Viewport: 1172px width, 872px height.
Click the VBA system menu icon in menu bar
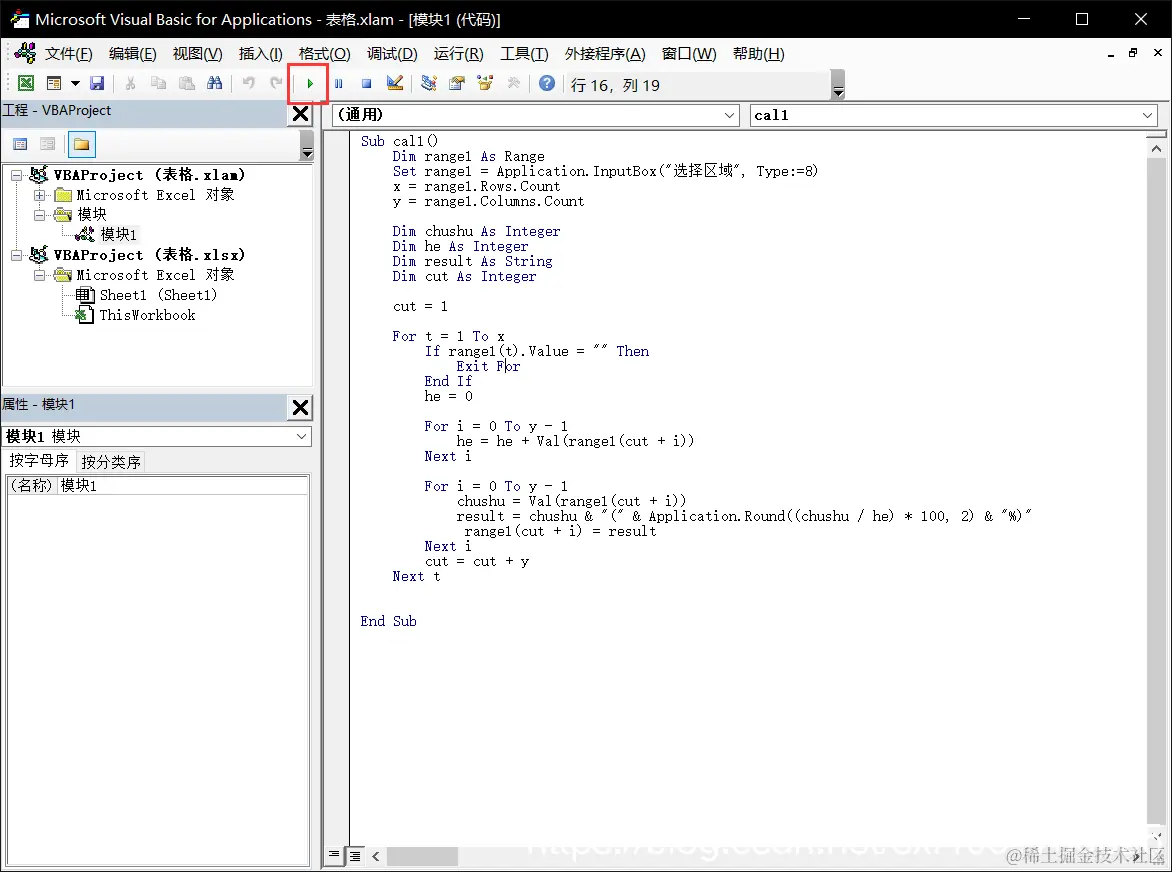24,53
